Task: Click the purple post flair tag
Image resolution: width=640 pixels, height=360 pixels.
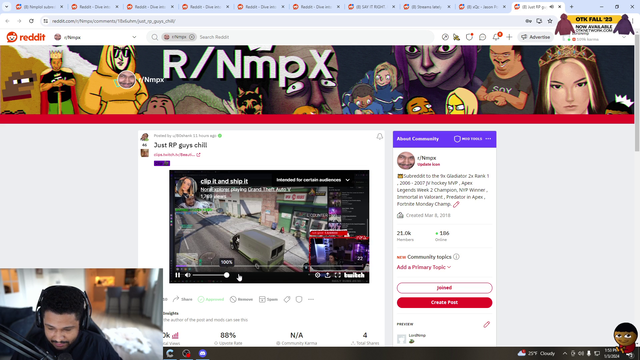Action: [x=162, y=163]
